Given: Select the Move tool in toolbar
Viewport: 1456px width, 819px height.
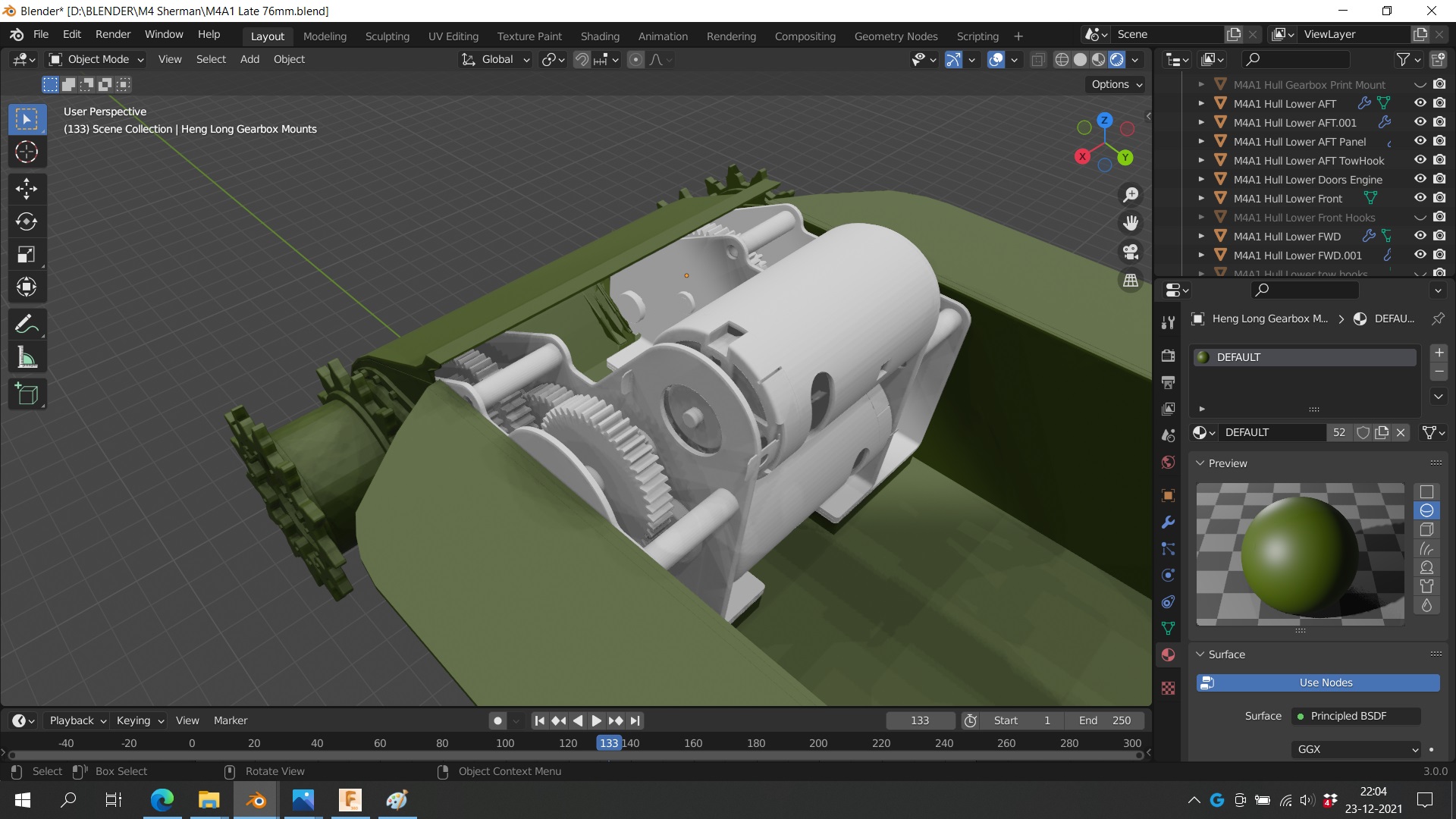Looking at the screenshot, I should [27, 188].
